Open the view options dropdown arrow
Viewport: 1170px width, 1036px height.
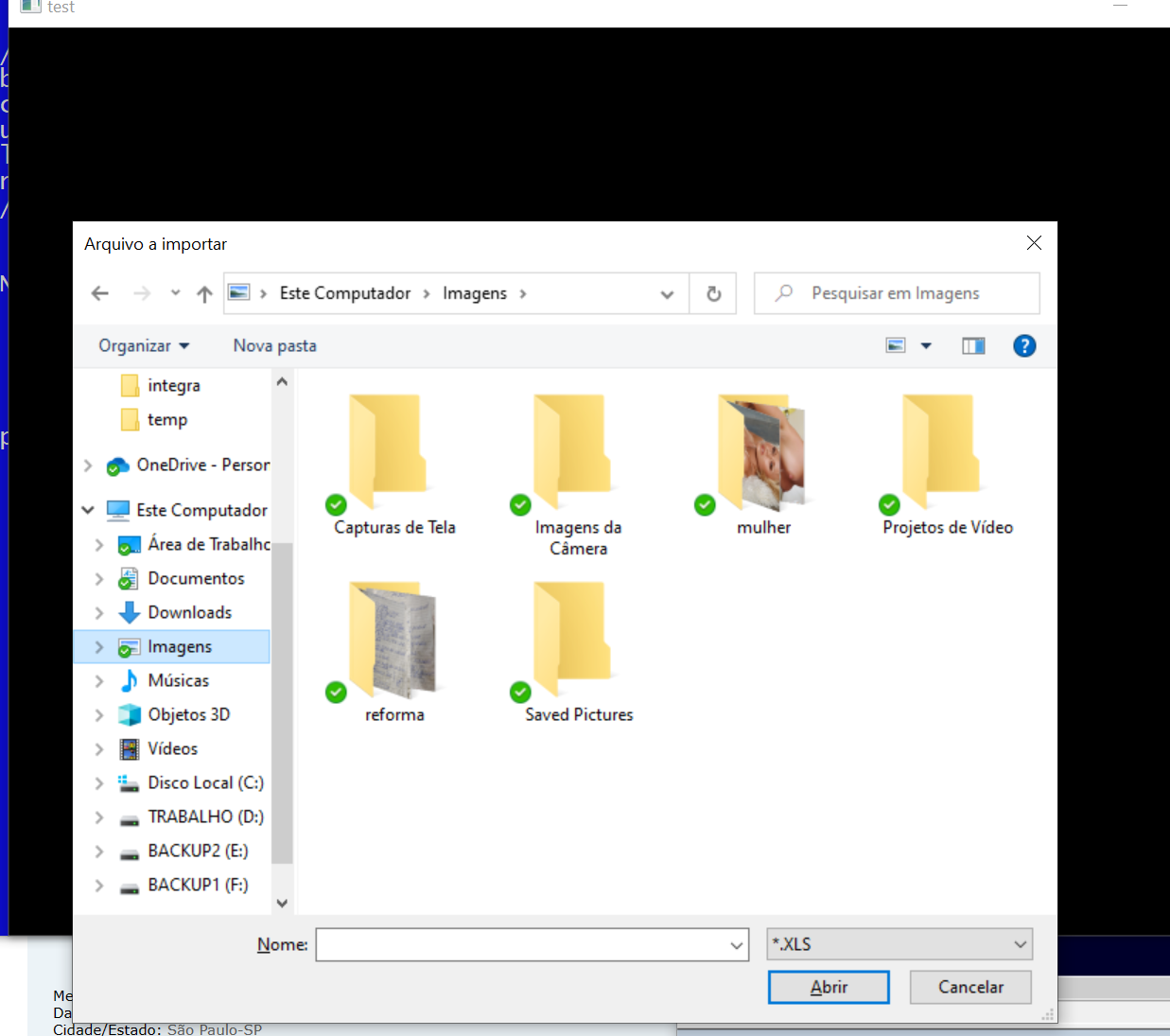tap(926, 345)
